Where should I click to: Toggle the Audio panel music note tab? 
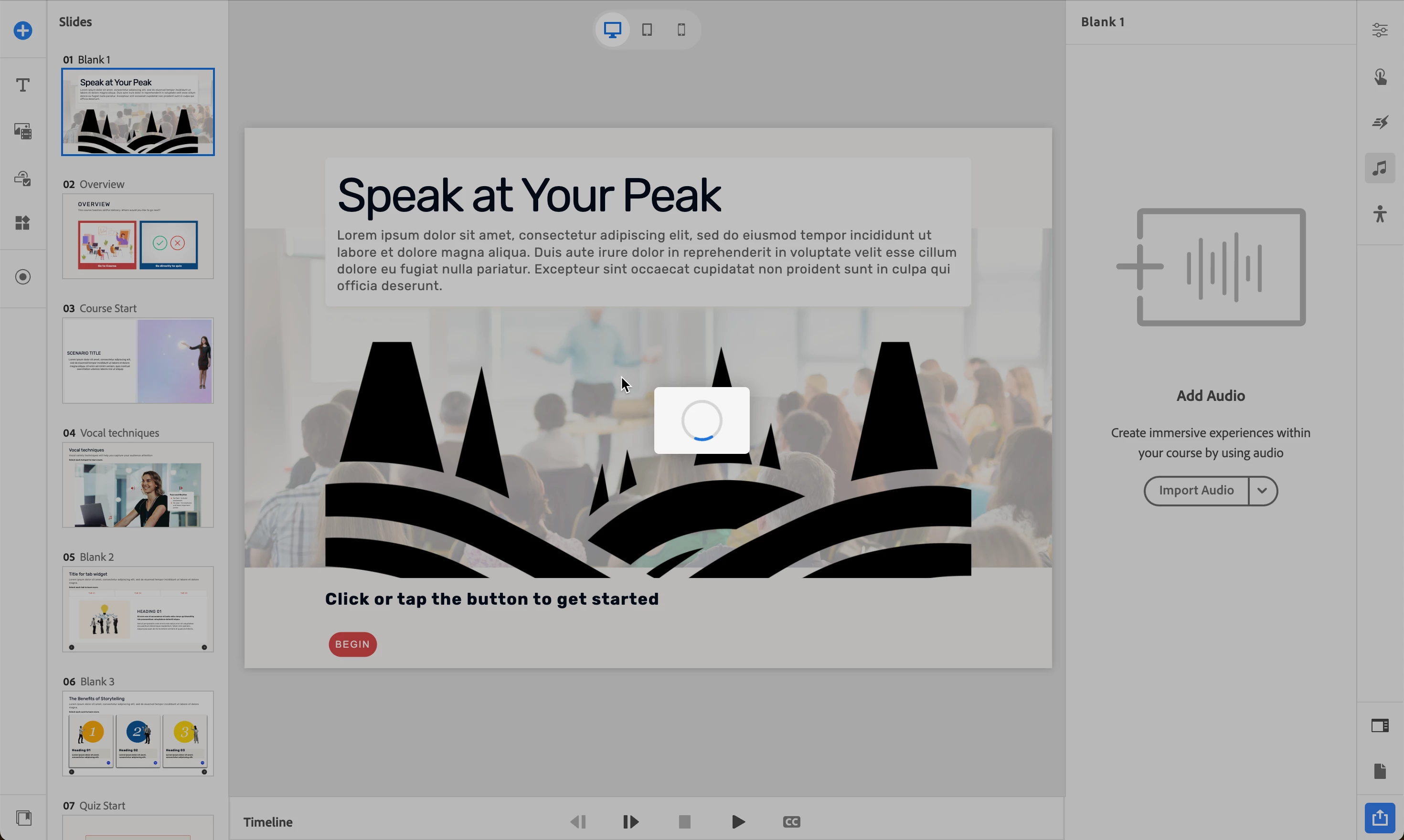point(1380,168)
